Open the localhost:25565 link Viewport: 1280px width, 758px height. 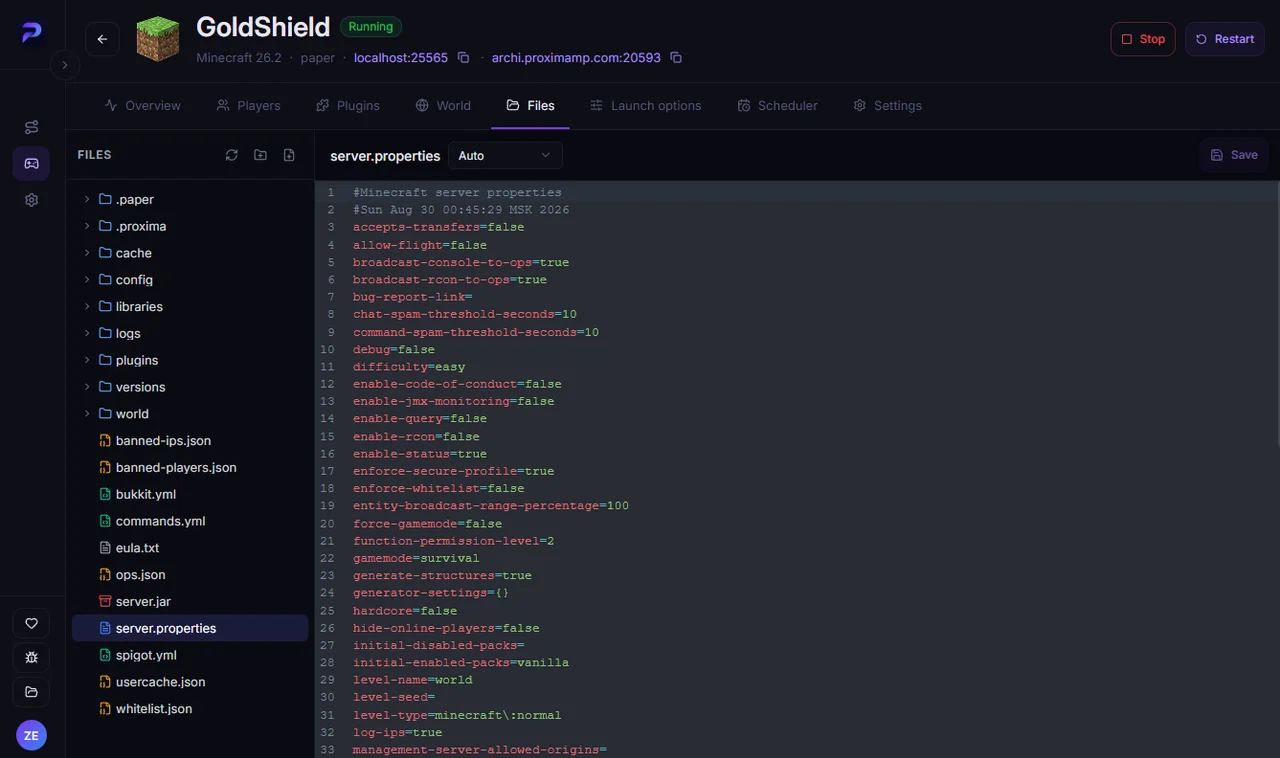point(401,58)
